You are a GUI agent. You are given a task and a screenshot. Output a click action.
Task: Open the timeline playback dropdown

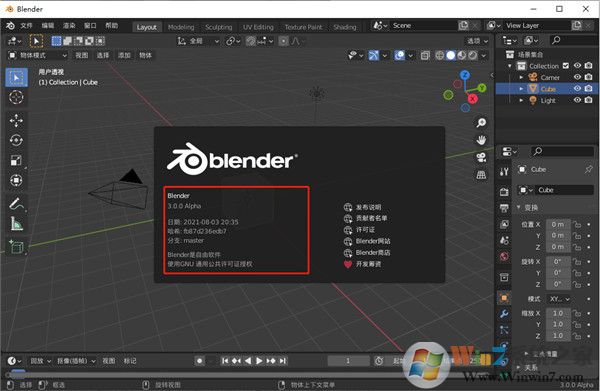pyautogui.click(x=41, y=361)
